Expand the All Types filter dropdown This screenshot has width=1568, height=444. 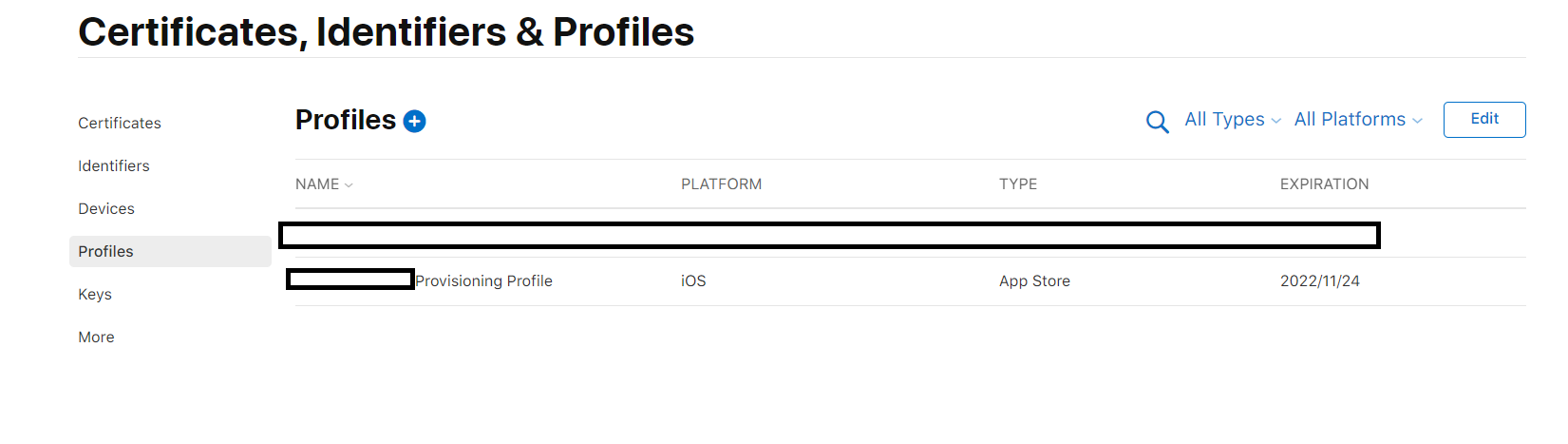[1232, 120]
